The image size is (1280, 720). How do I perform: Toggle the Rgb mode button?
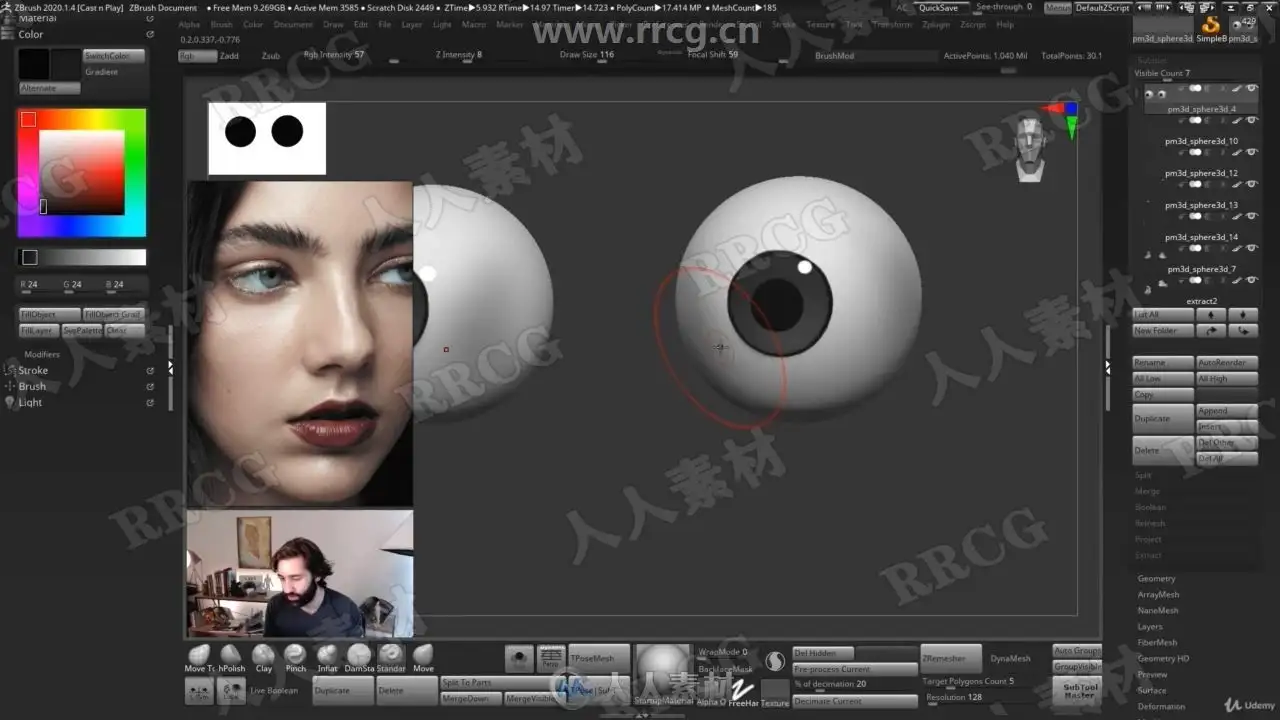pyautogui.click(x=197, y=56)
